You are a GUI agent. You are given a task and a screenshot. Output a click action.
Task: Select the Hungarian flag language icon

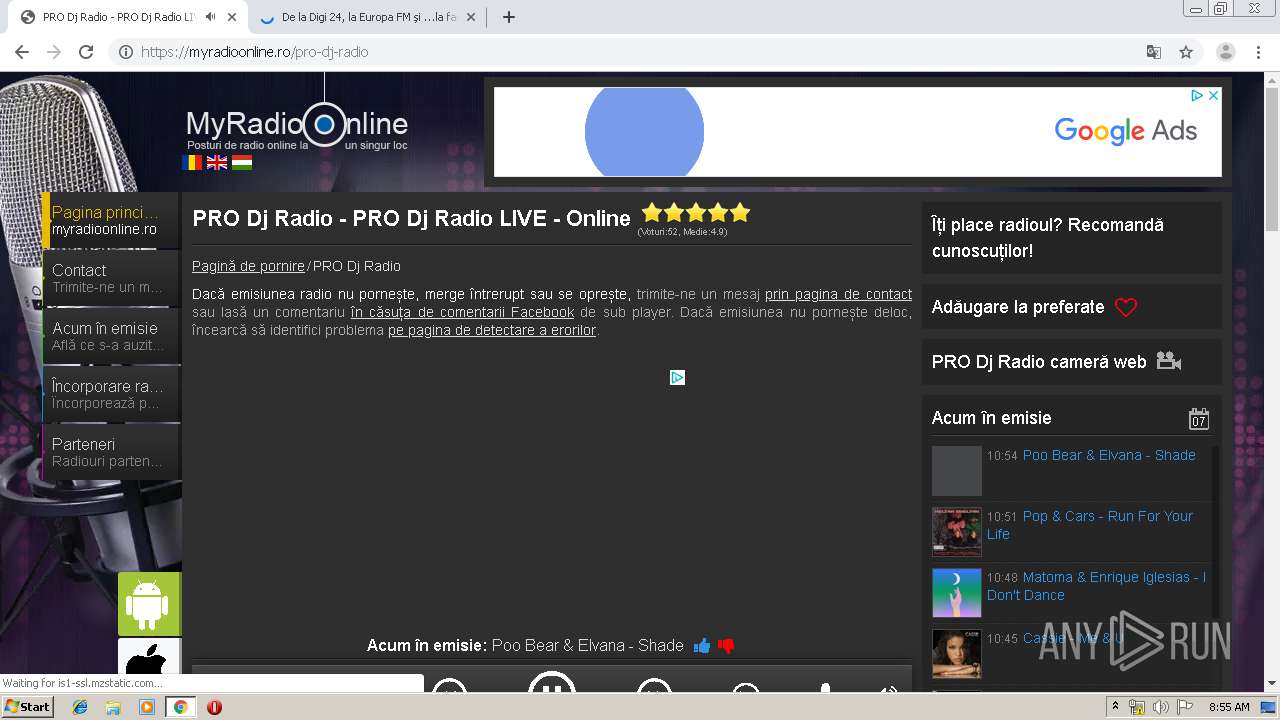point(242,162)
